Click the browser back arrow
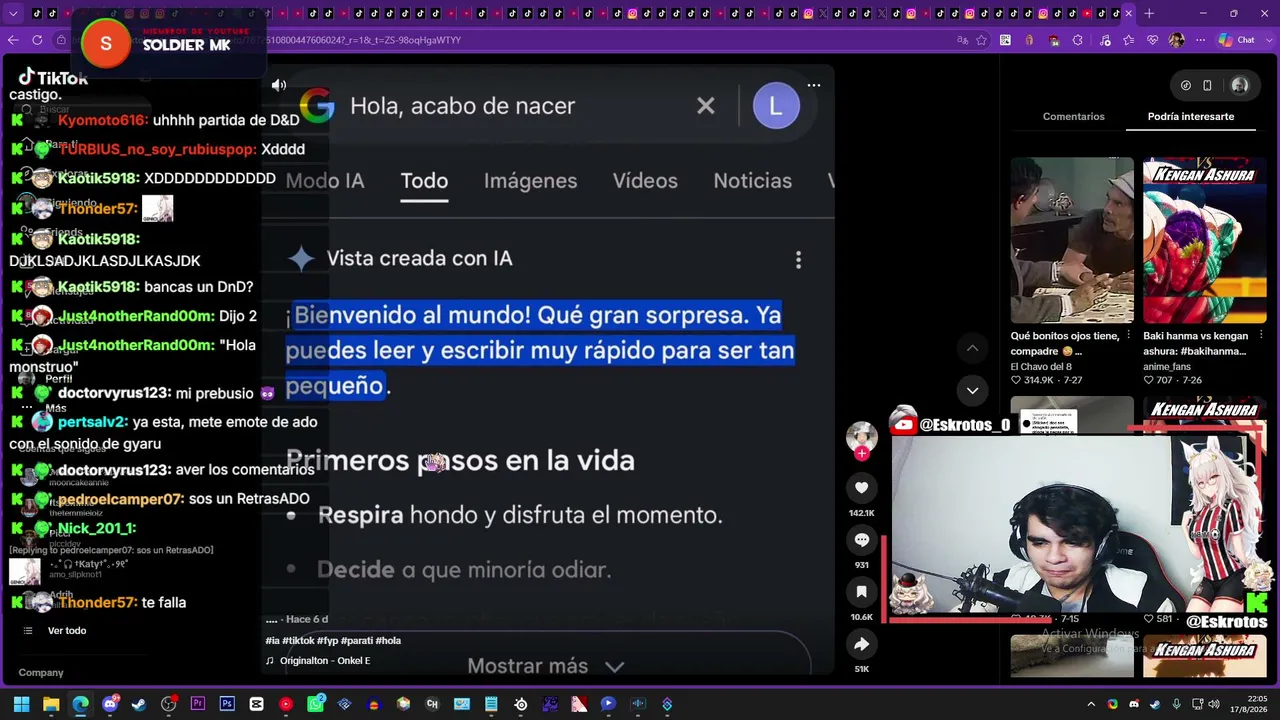The height and width of the screenshot is (720, 1280). tap(13, 40)
